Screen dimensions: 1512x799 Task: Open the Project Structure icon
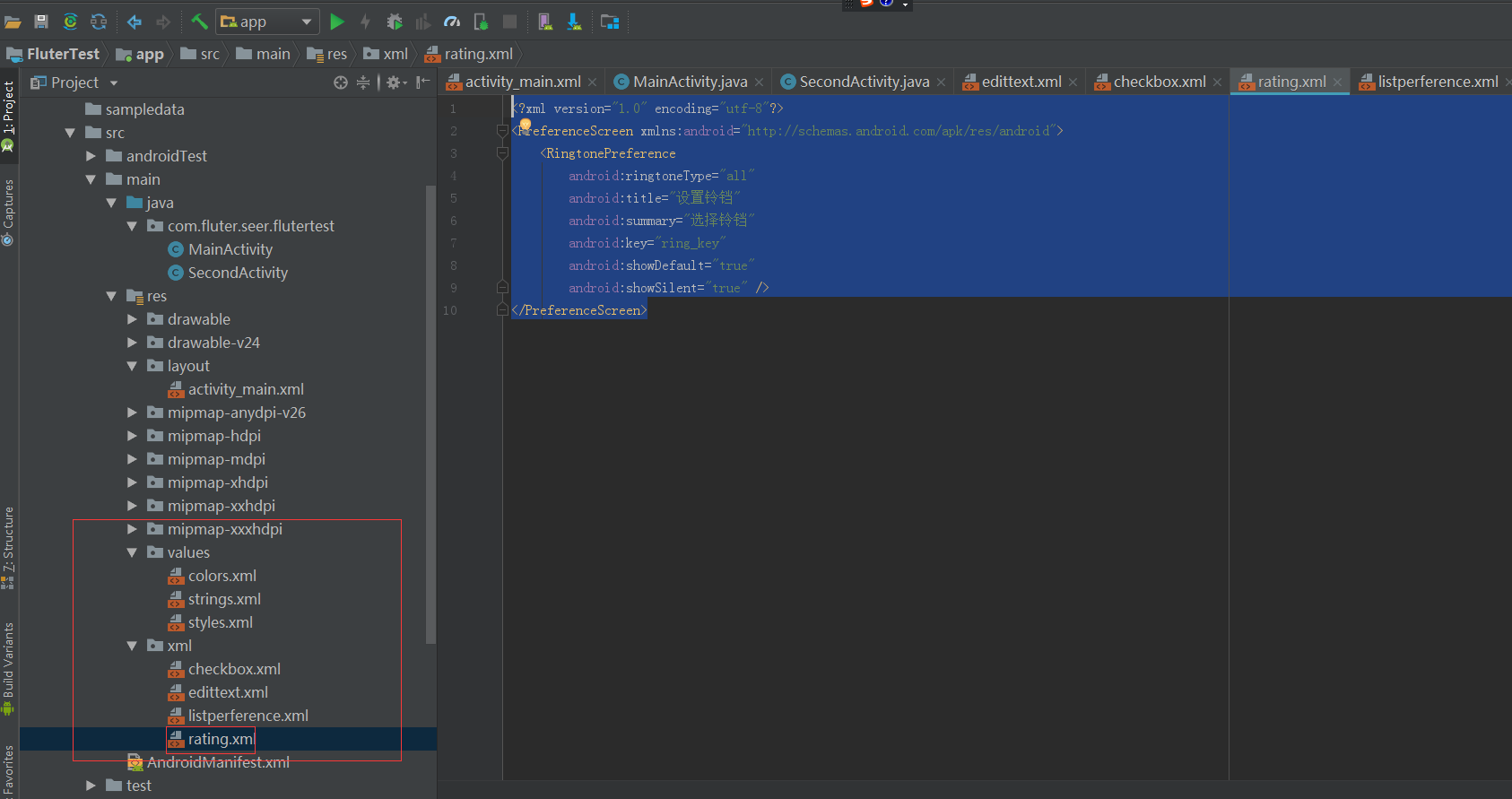tap(610, 22)
